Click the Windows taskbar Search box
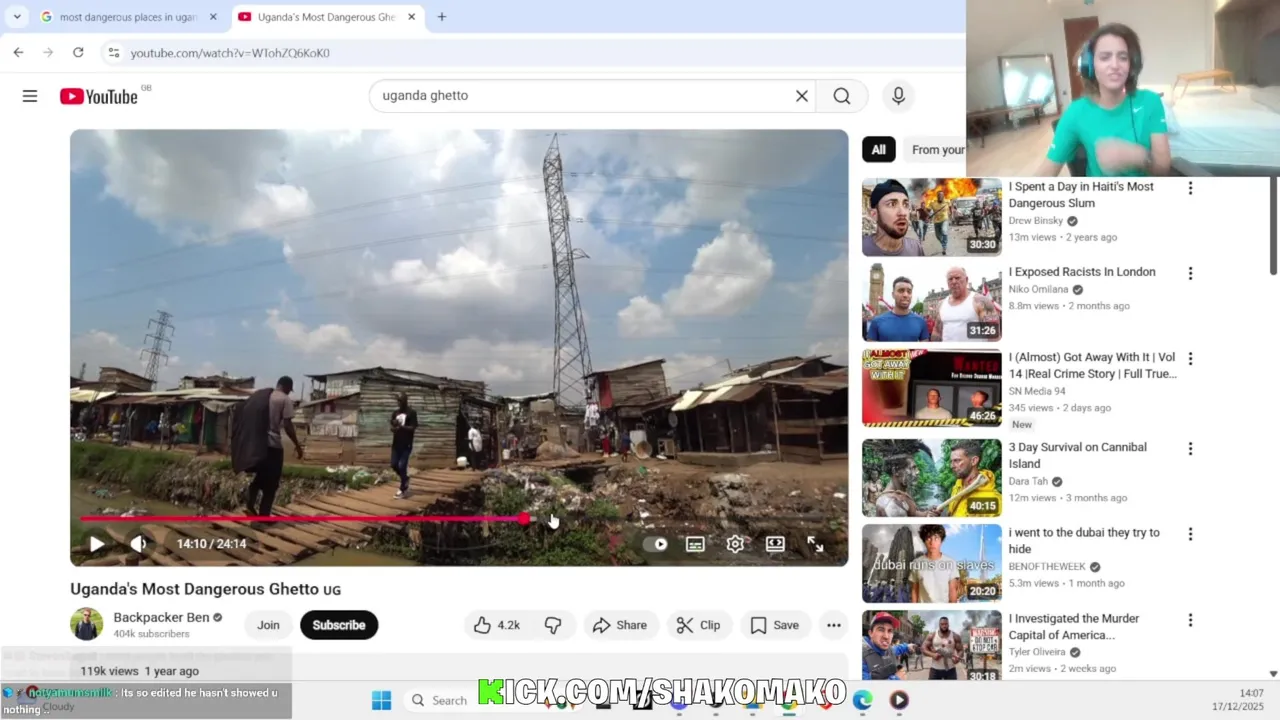The image size is (1280, 720). 439,700
